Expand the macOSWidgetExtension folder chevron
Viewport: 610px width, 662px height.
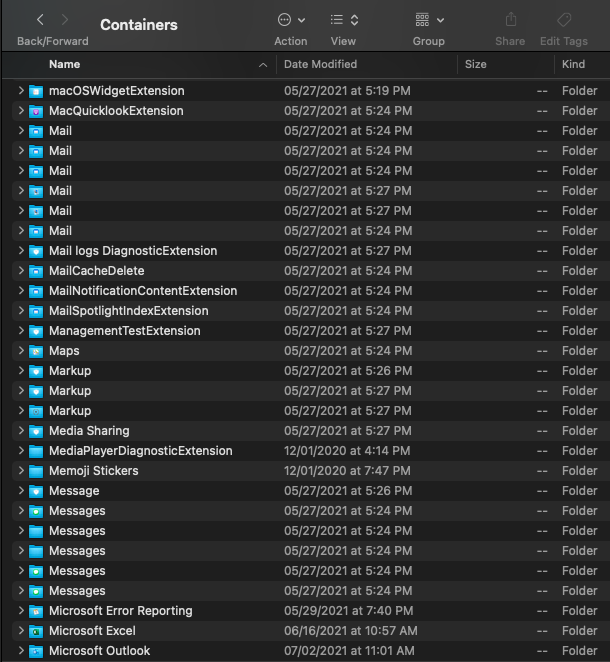(x=21, y=90)
